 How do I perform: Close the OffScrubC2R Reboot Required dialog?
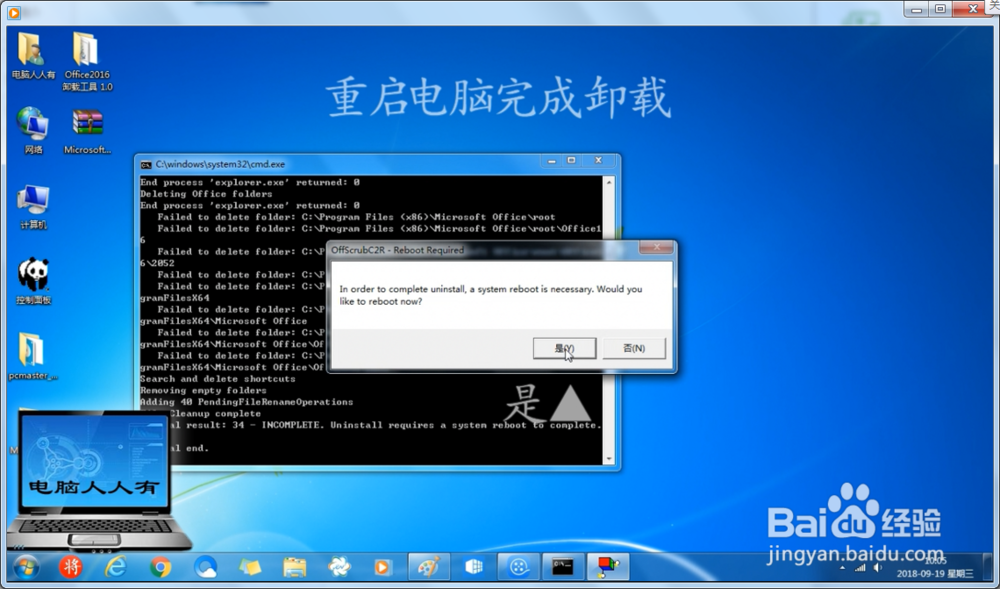pyautogui.click(x=656, y=247)
